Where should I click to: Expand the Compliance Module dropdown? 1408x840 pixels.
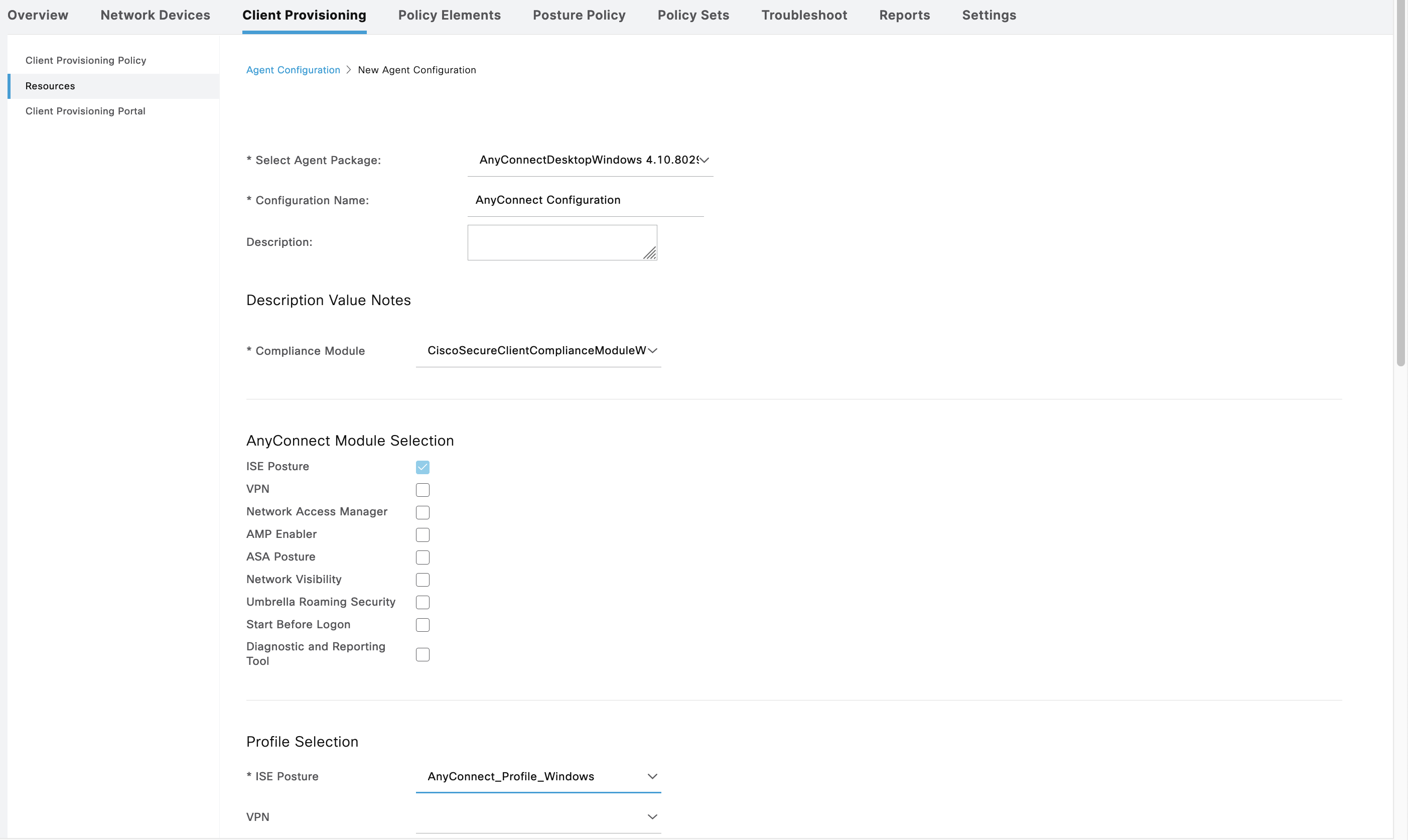pos(537,350)
